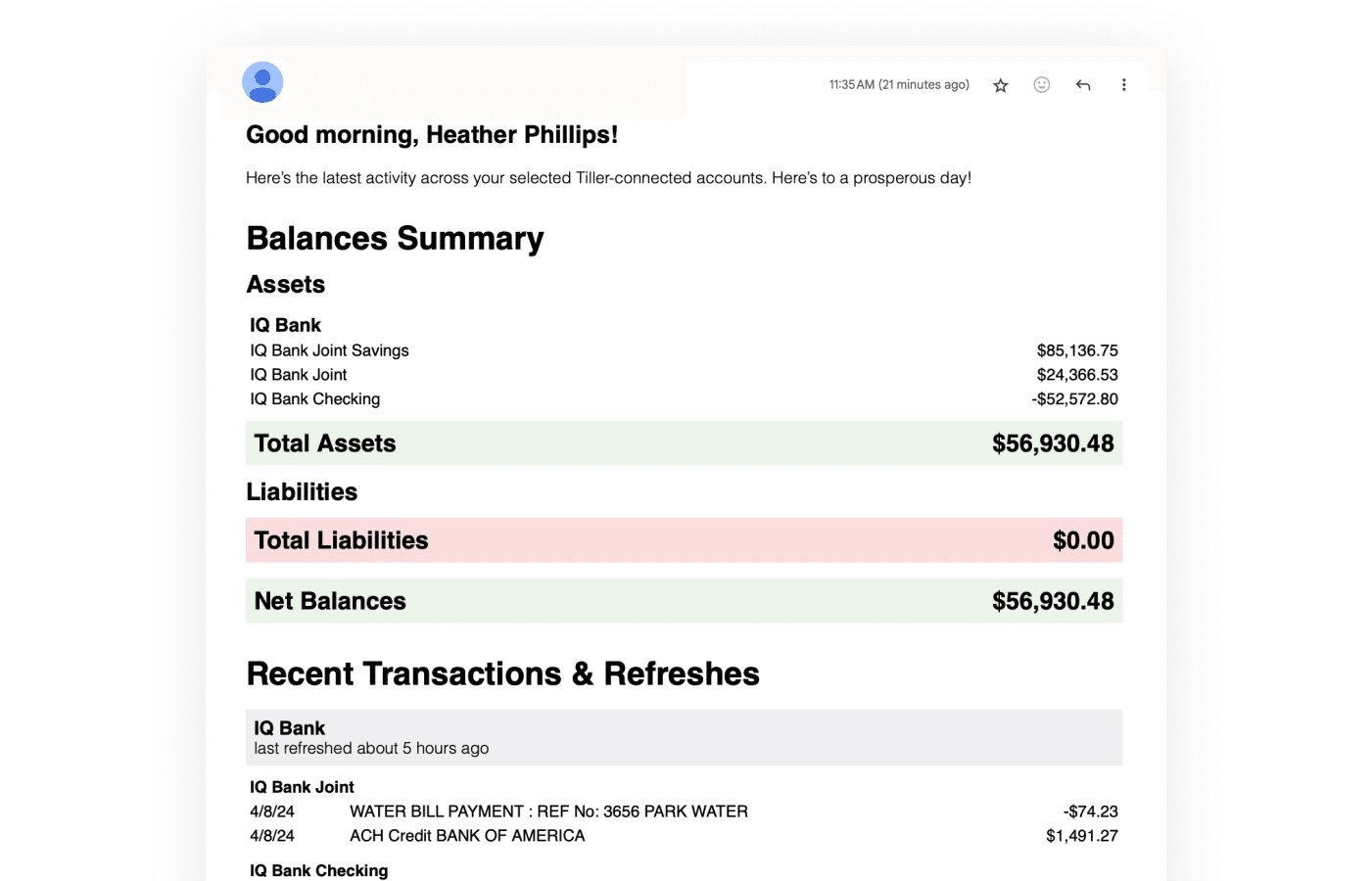This screenshot has height=881, width=1372.
Task: Click the 'IQ Bank Checking' transactions subheading
Action: tap(318, 870)
